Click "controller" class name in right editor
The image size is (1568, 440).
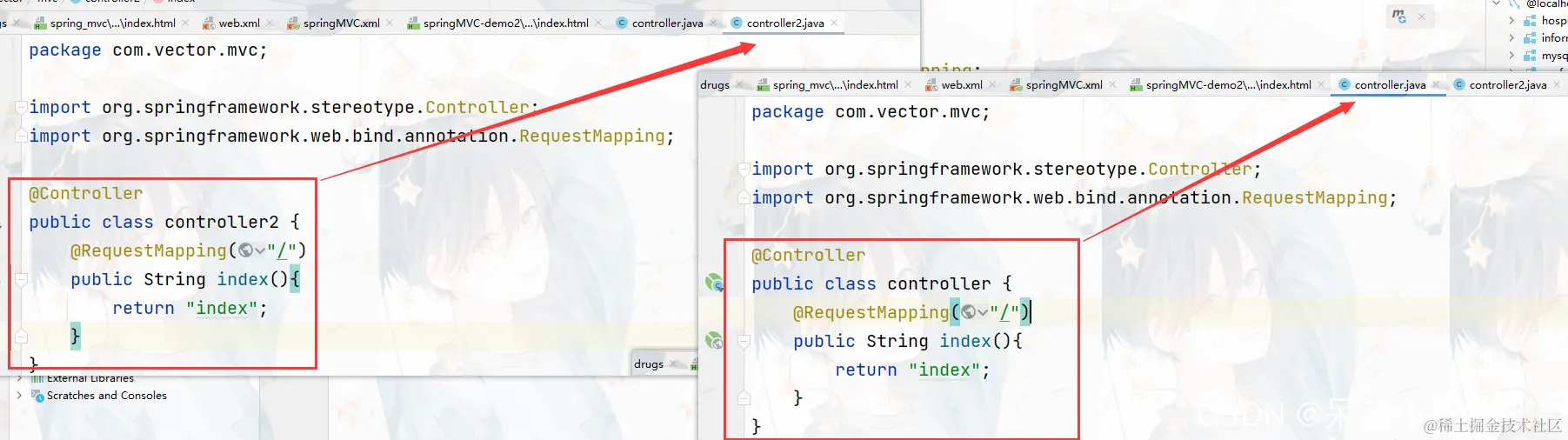[x=939, y=283]
